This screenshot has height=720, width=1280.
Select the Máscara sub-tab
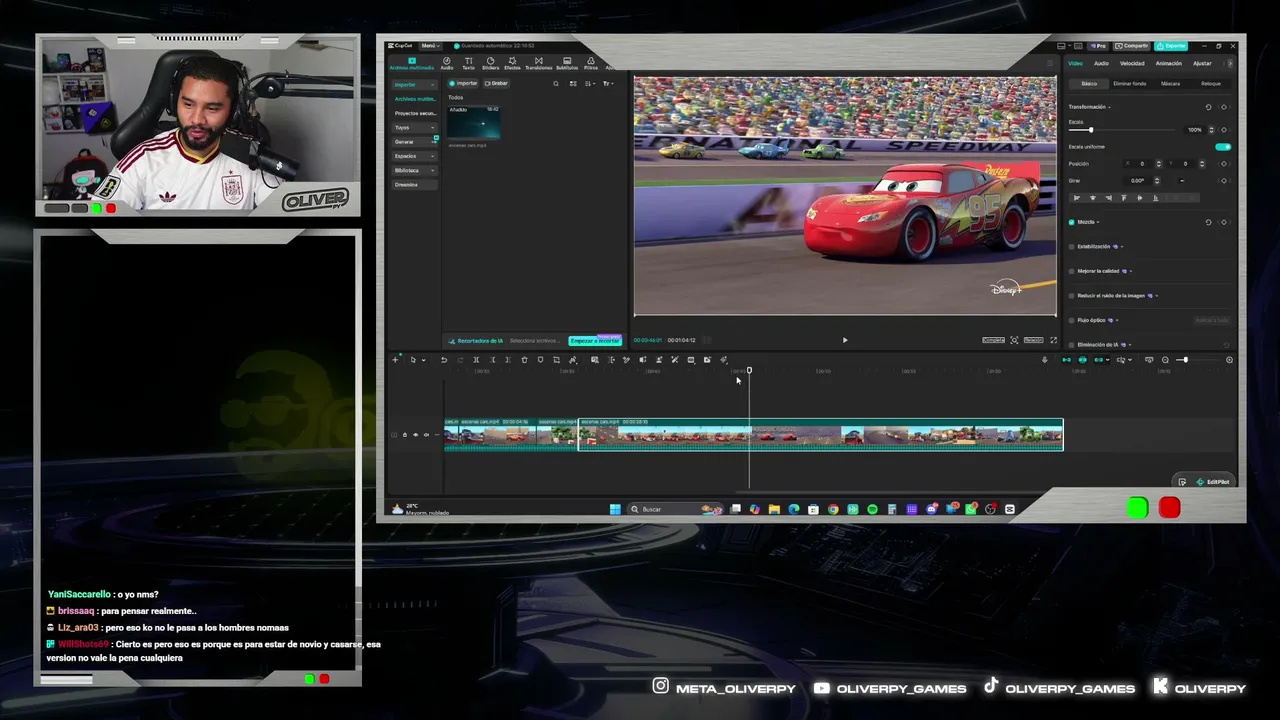tap(1170, 84)
